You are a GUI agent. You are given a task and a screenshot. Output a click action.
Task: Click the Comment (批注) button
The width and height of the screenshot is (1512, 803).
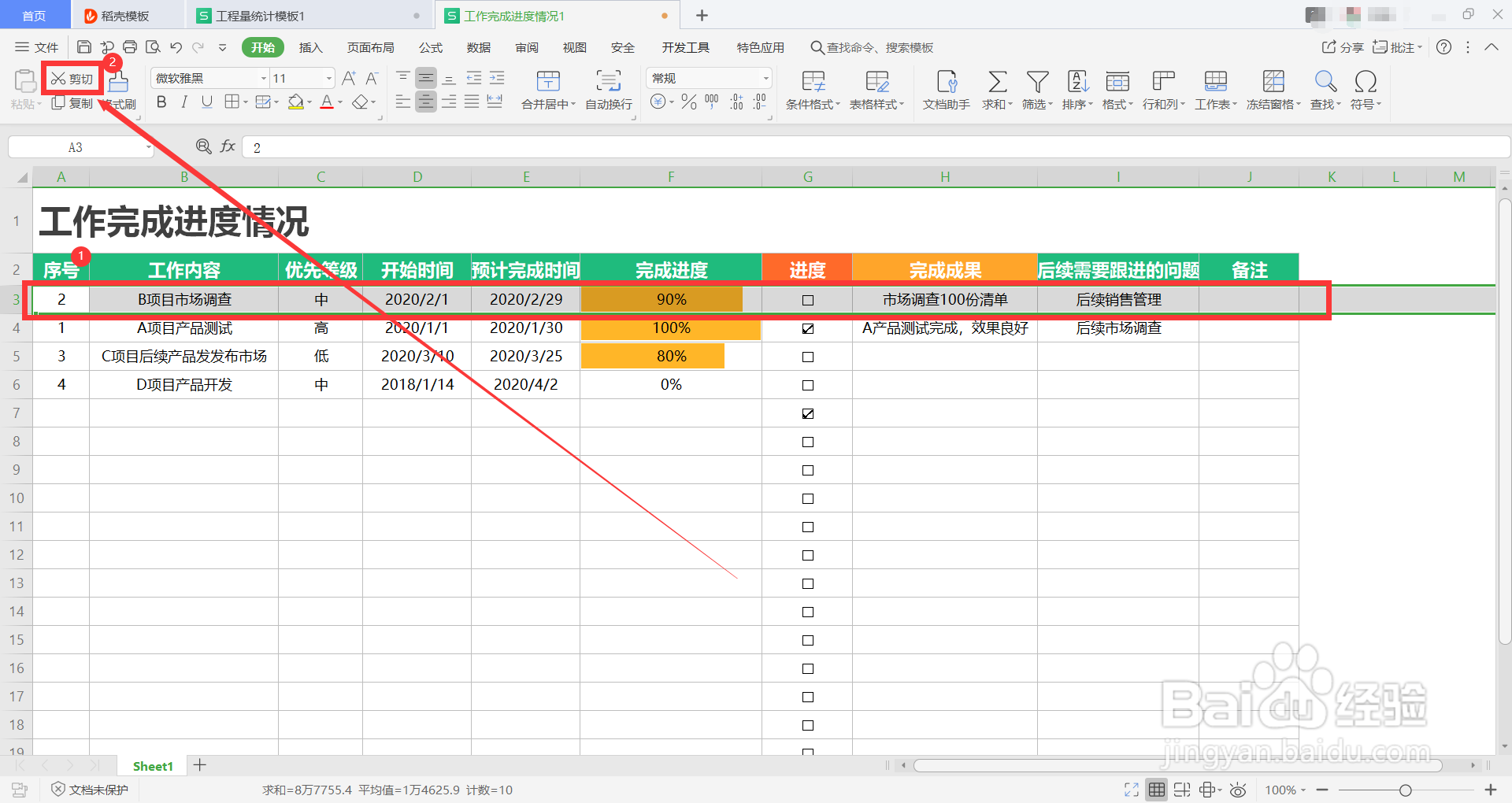coord(1397,47)
